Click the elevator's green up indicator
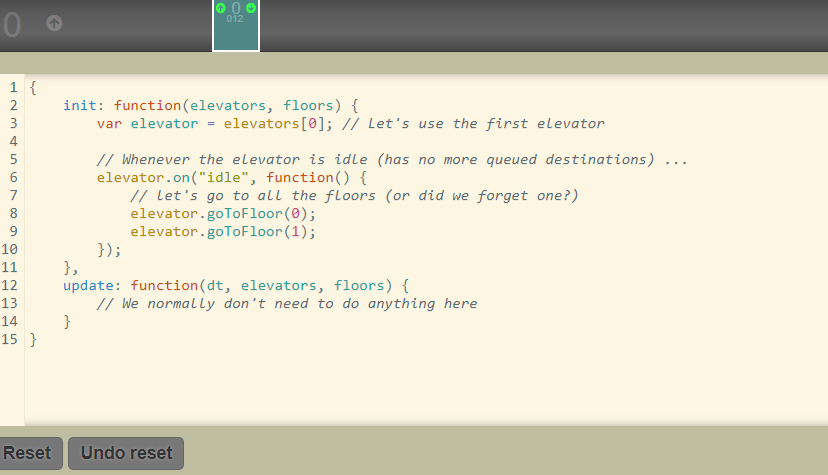Image resolution: width=828 pixels, height=475 pixels. click(x=221, y=8)
